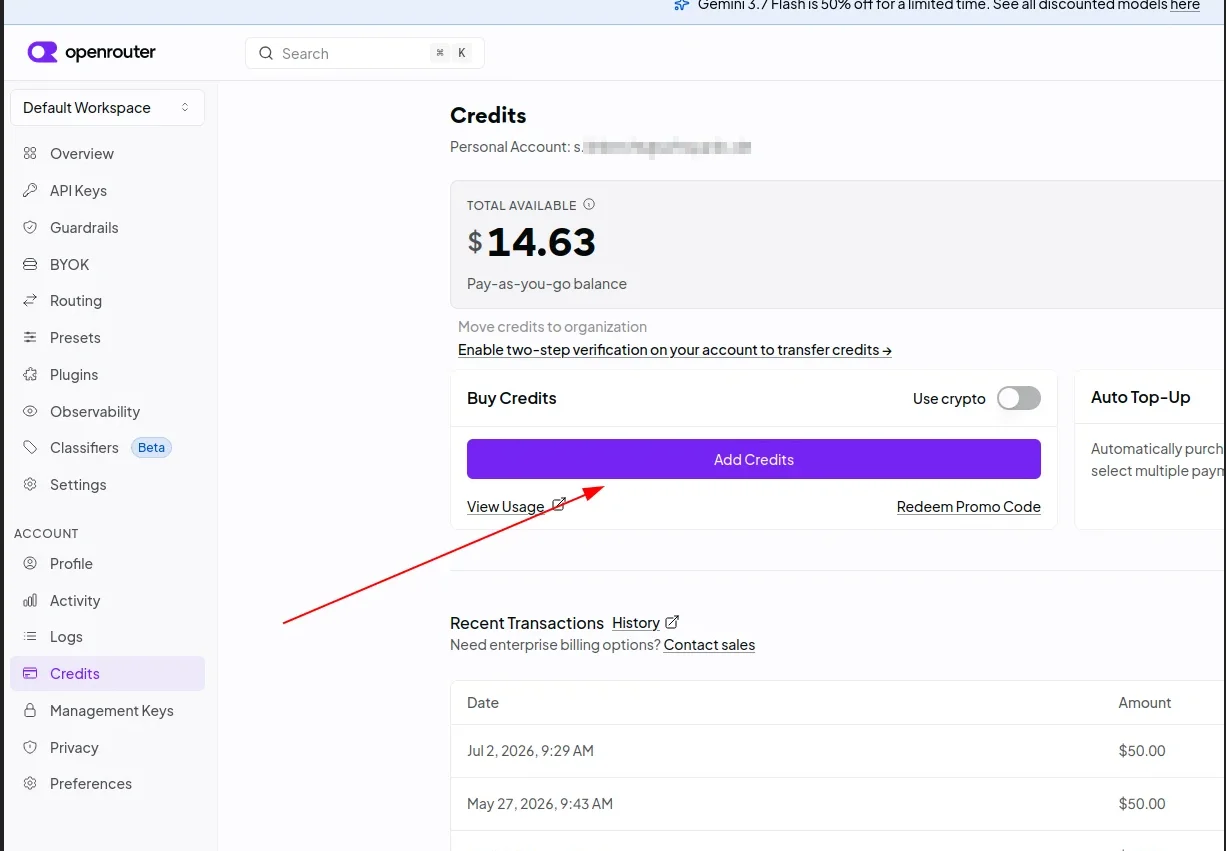Follow the Contact sales link
The height and width of the screenshot is (851, 1226).
(x=709, y=645)
